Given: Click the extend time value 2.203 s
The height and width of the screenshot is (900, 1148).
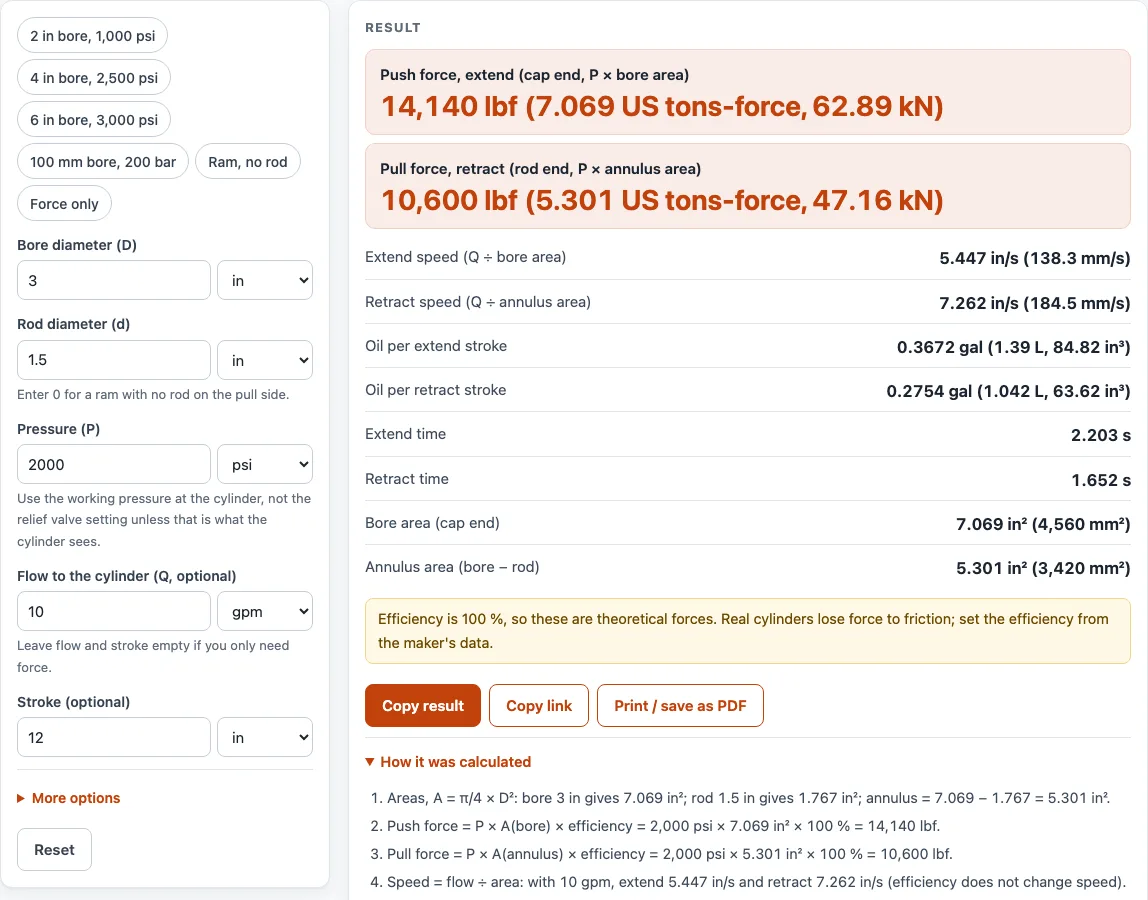Looking at the screenshot, I should click(x=1100, y=435).
